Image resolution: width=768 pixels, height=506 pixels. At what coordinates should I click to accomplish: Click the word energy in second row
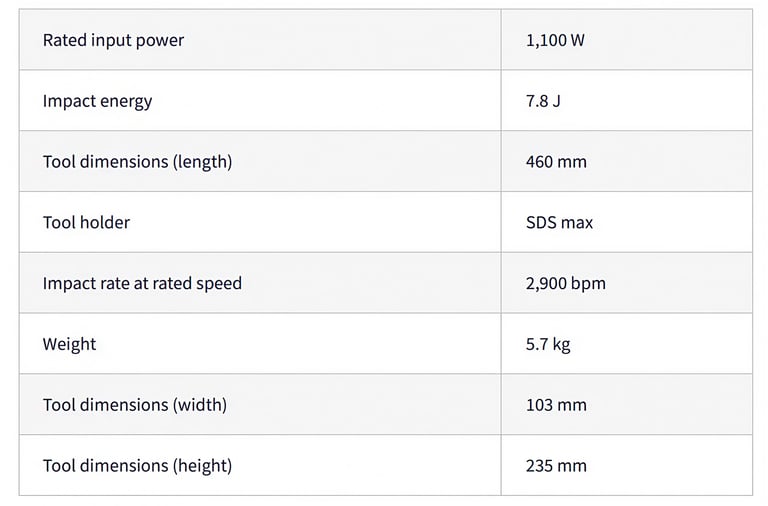(x=124, y=102)
